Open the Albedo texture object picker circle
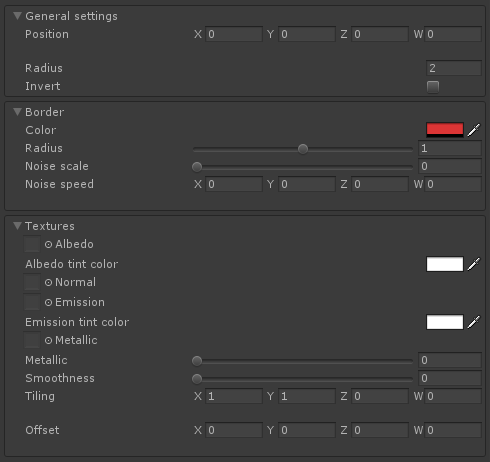Viewport: 490px width, 462px height. pyautogui.click(x=48, y=244)
